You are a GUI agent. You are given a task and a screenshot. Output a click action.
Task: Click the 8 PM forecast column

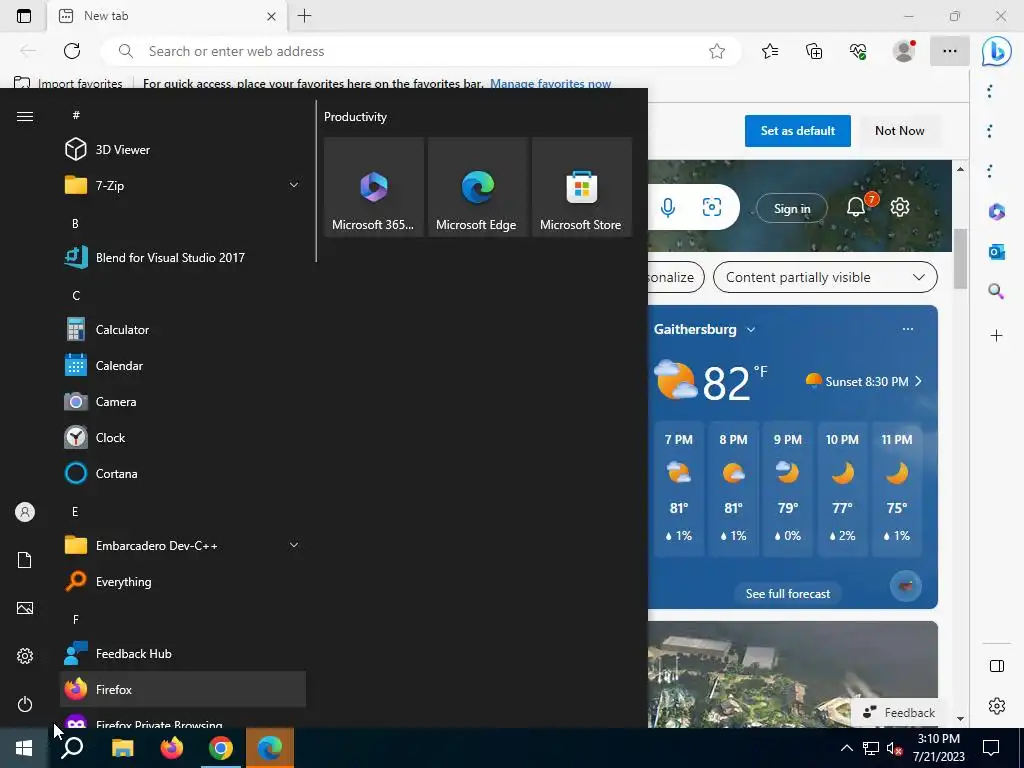(x=733, y=489)
